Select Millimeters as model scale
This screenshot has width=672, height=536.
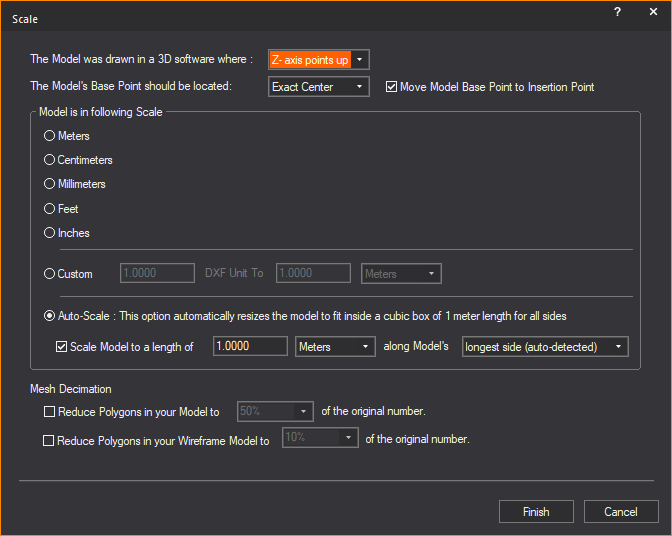pyautogui.click(x=49, y=184)
